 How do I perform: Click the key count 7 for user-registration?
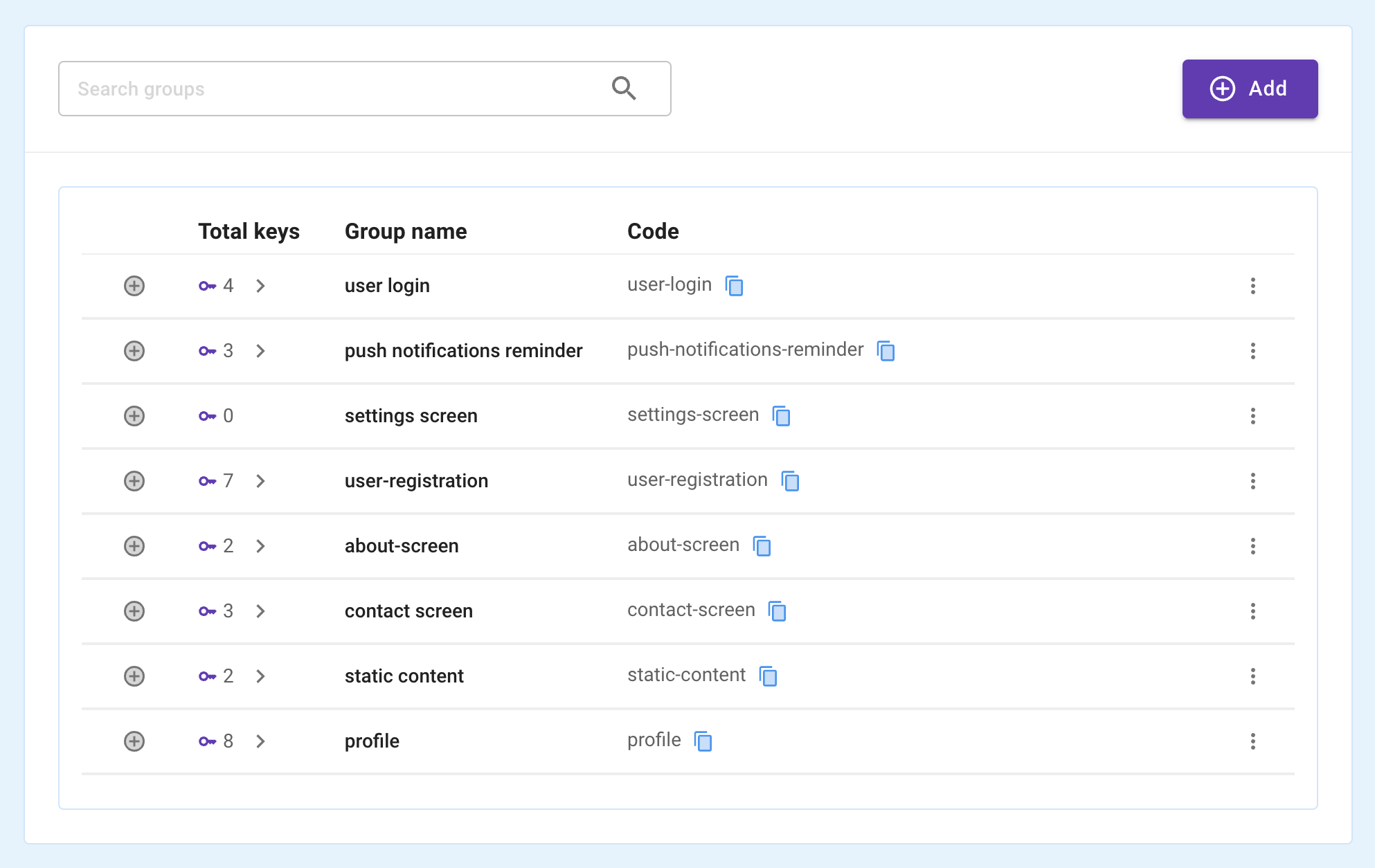pyautogui.click(x=228, y=481)
